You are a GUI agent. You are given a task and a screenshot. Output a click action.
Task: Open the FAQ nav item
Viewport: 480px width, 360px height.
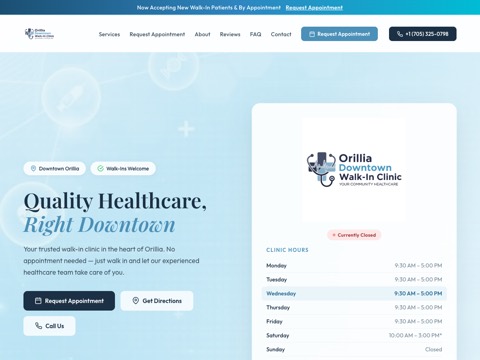click(256, 34)
